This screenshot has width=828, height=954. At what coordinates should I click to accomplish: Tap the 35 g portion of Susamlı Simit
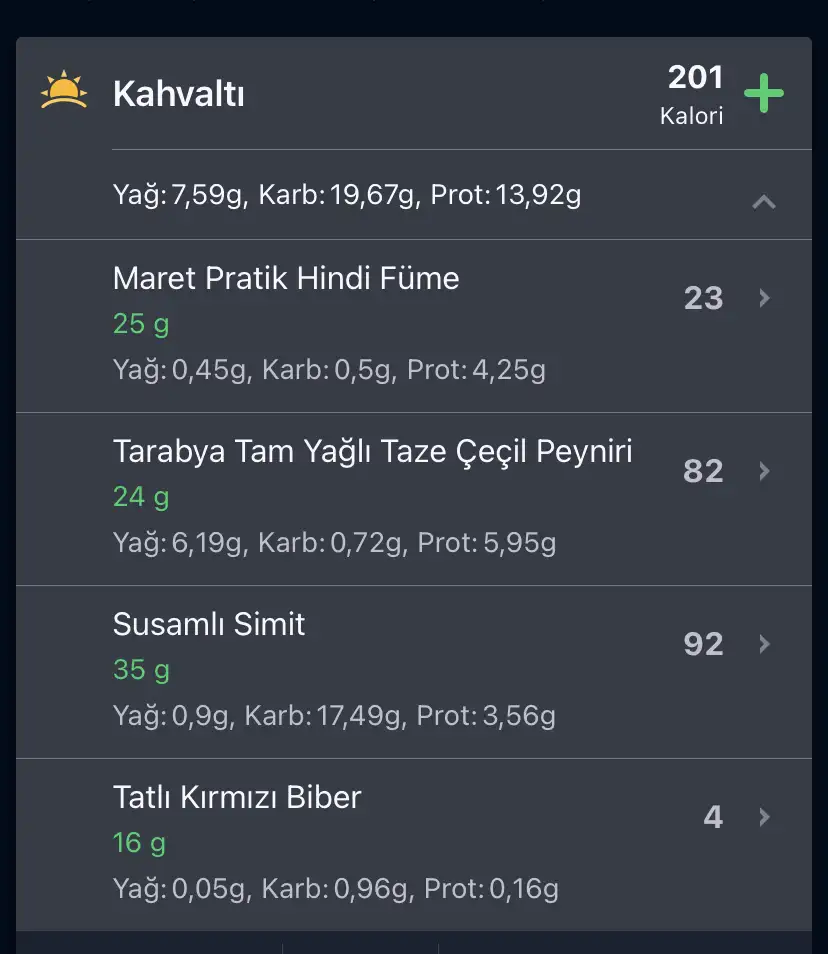[x=141, y=670]
